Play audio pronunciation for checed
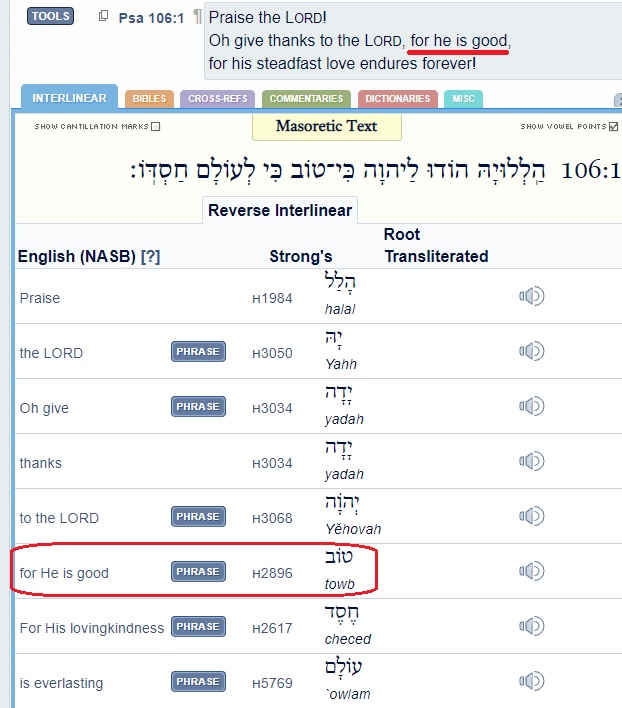Image resolution: width=622 pixels, height=708 pixels. click(x=531, y=627)
